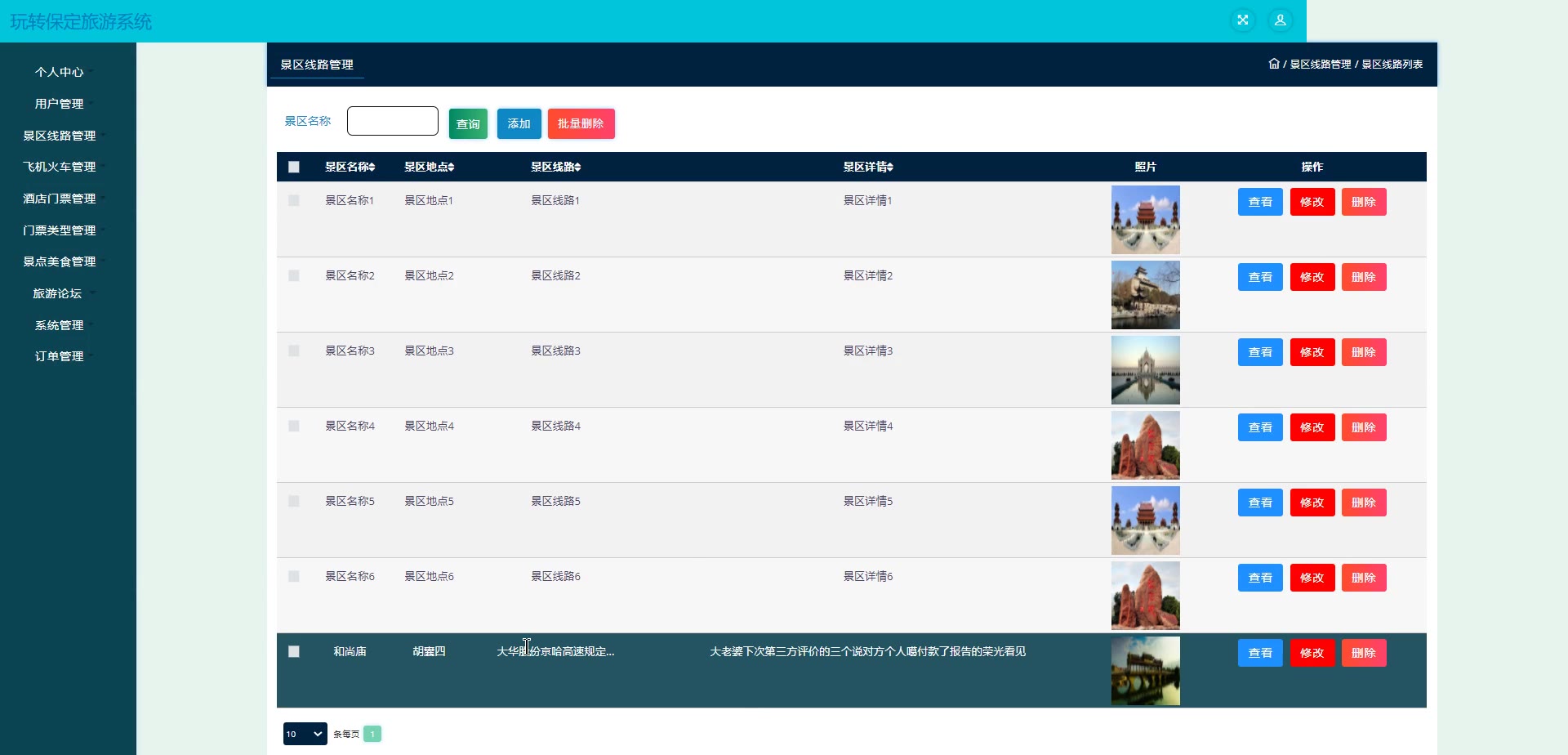Sort by 景区名称 column arrow

(x=372, y=167)
